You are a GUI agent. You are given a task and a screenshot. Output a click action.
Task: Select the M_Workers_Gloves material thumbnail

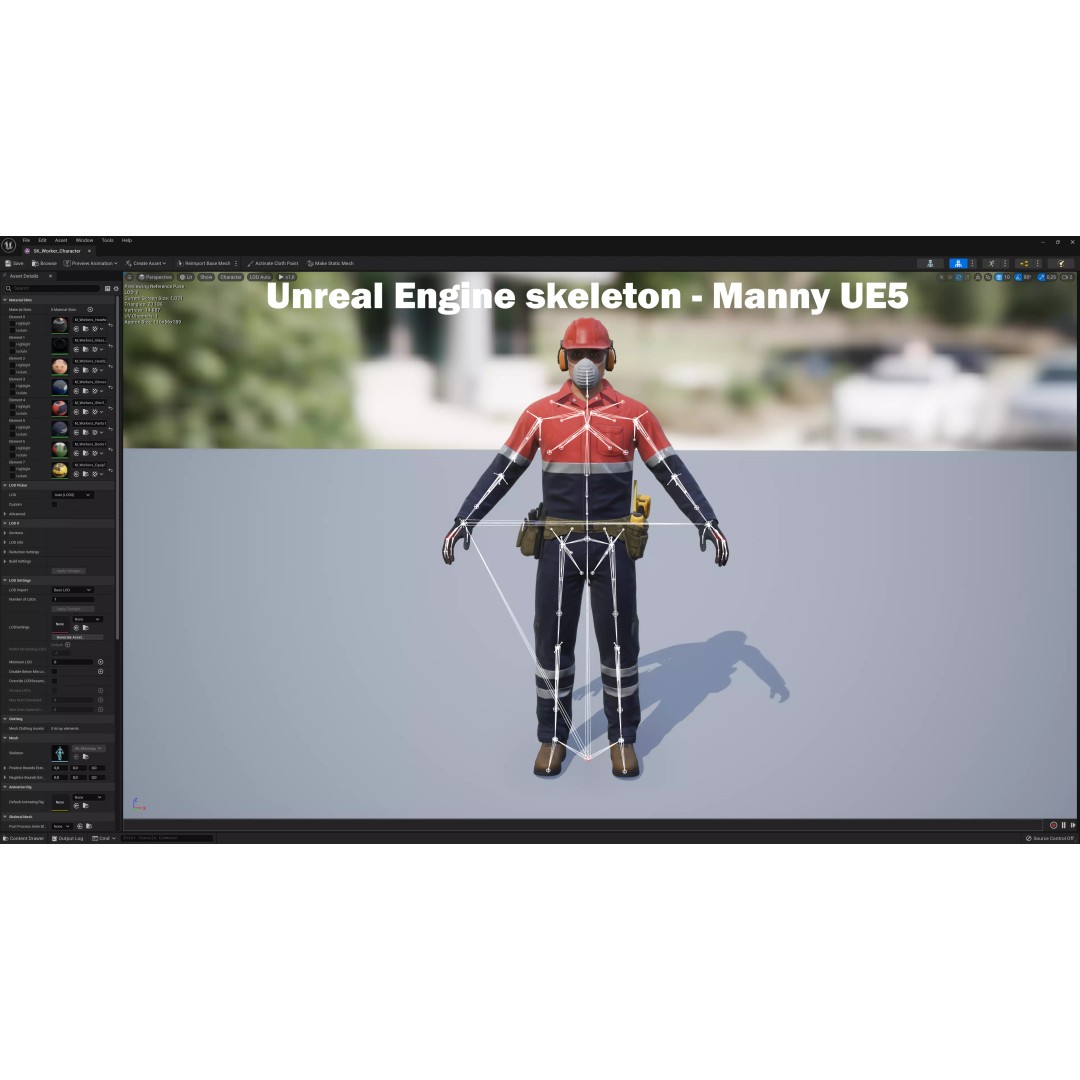coord(60,386)
